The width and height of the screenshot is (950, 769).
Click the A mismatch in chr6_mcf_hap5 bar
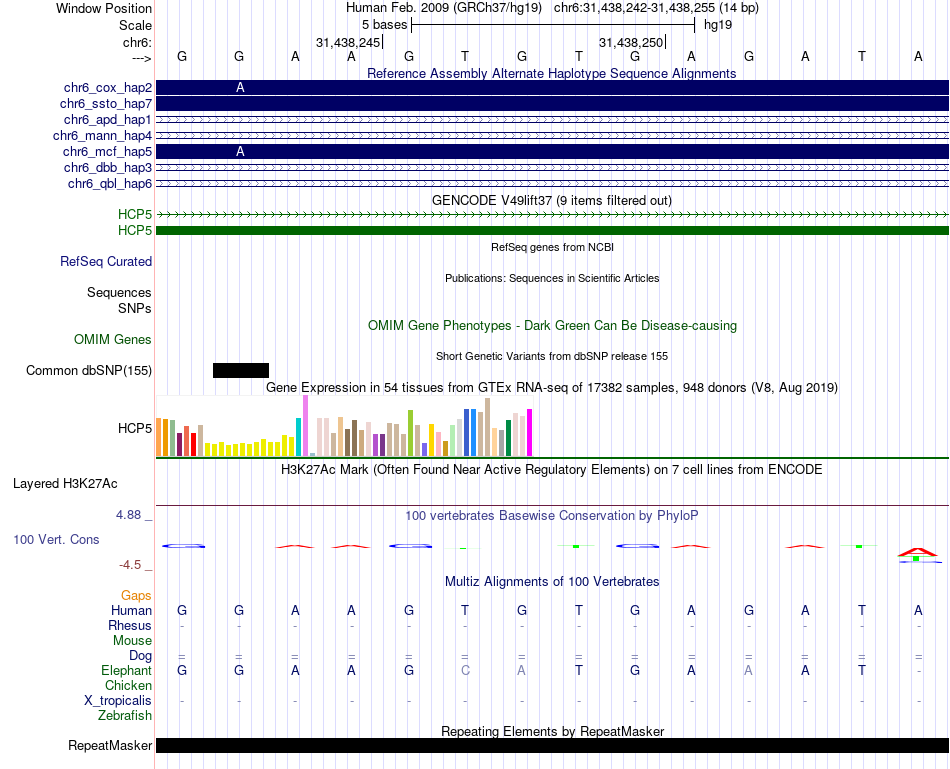(240, 151)
